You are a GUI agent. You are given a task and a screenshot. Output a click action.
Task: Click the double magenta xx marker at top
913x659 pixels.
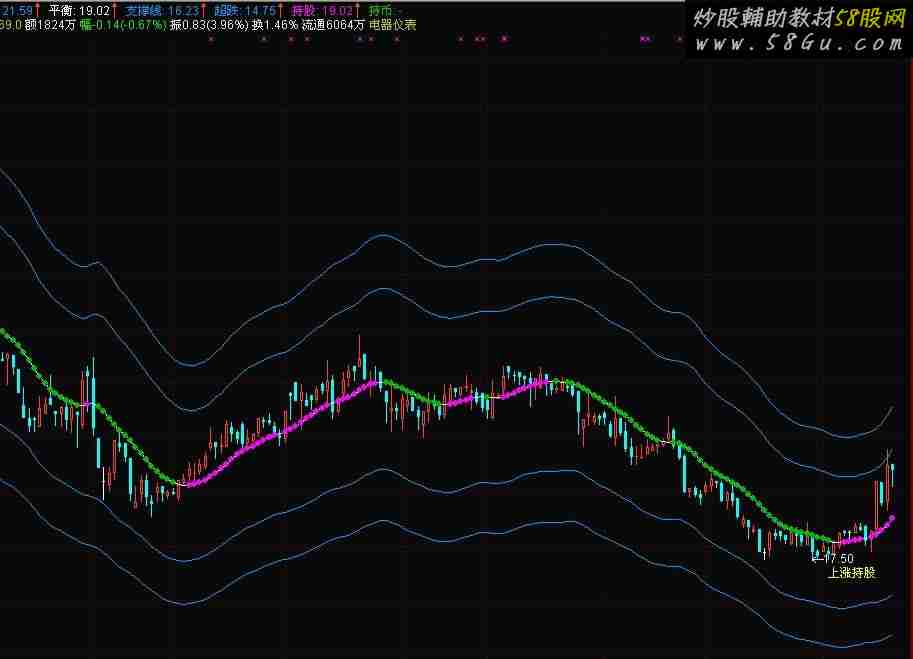click(645, 39)
